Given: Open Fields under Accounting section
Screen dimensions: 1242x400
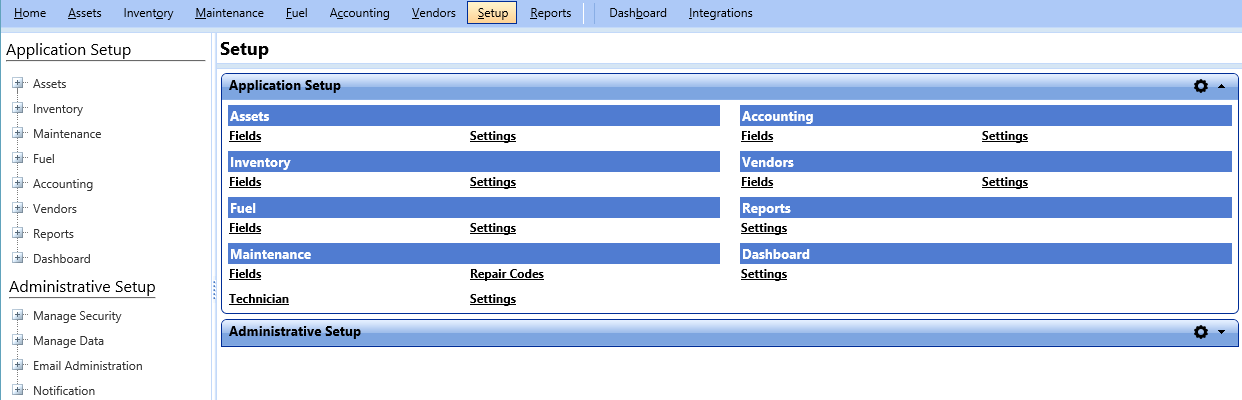Looking at the screenshot, I should pyautogui.click(x=757, y=136).
